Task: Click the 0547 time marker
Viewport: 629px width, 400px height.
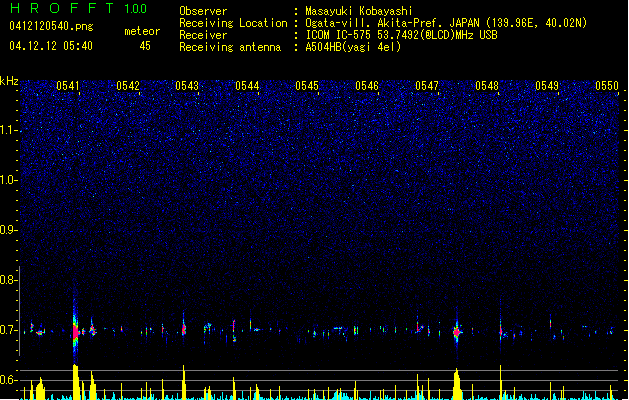Action: [427, 86]
